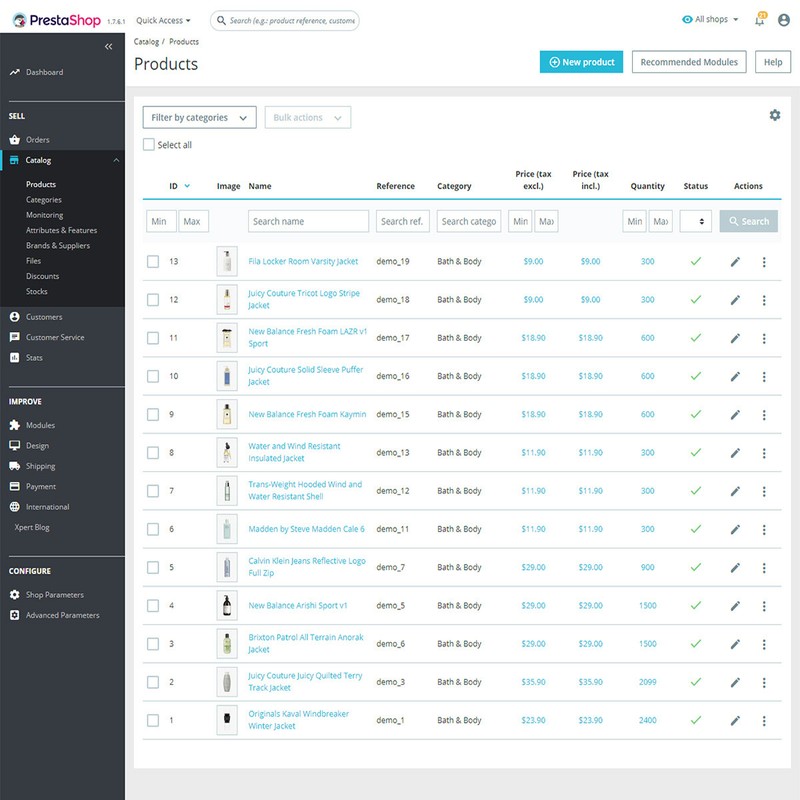Open Customers in the sidebar

pyautogui.click(x=44, y=317)
